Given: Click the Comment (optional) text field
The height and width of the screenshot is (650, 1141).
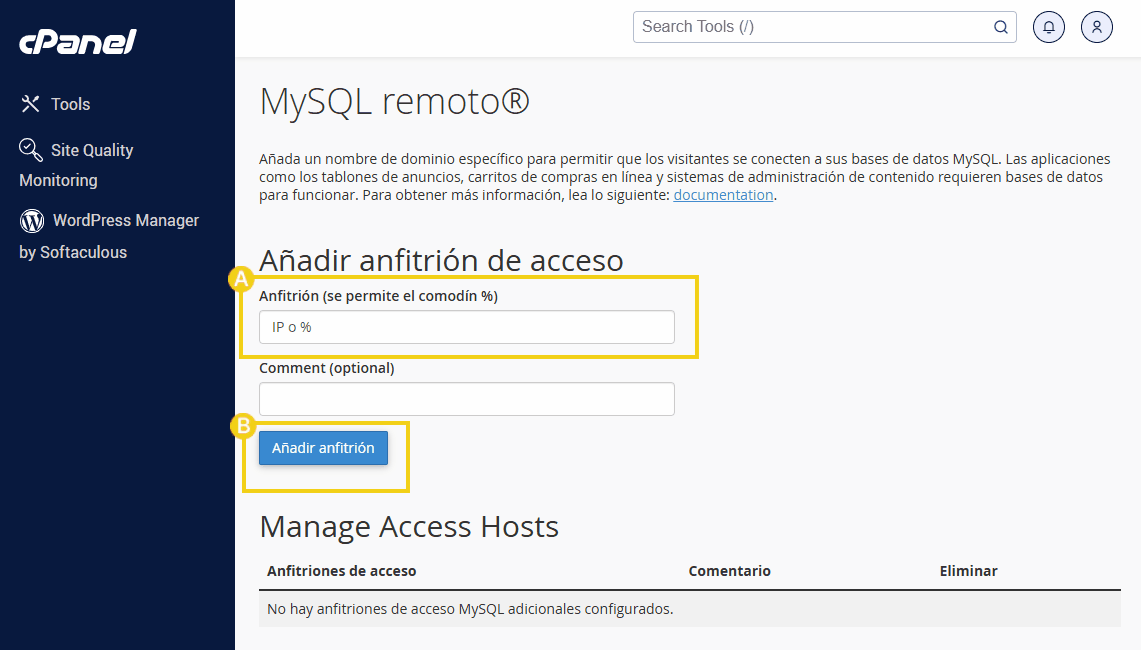Looking at the screenshot, I should coord(466,399).
